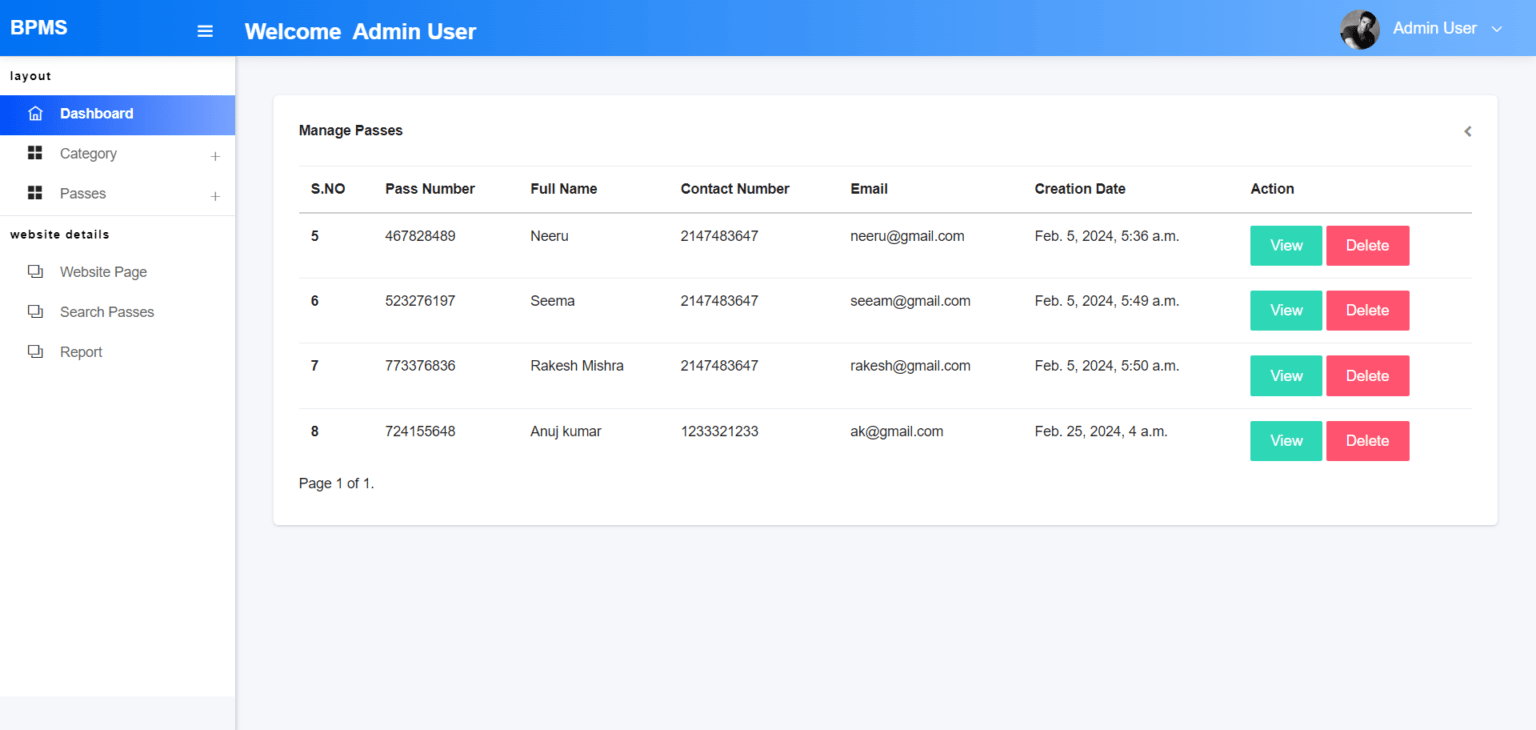Toggle the sidebar with the hamburger icon
Screen dimensions: 1536x730
[205, 30]
